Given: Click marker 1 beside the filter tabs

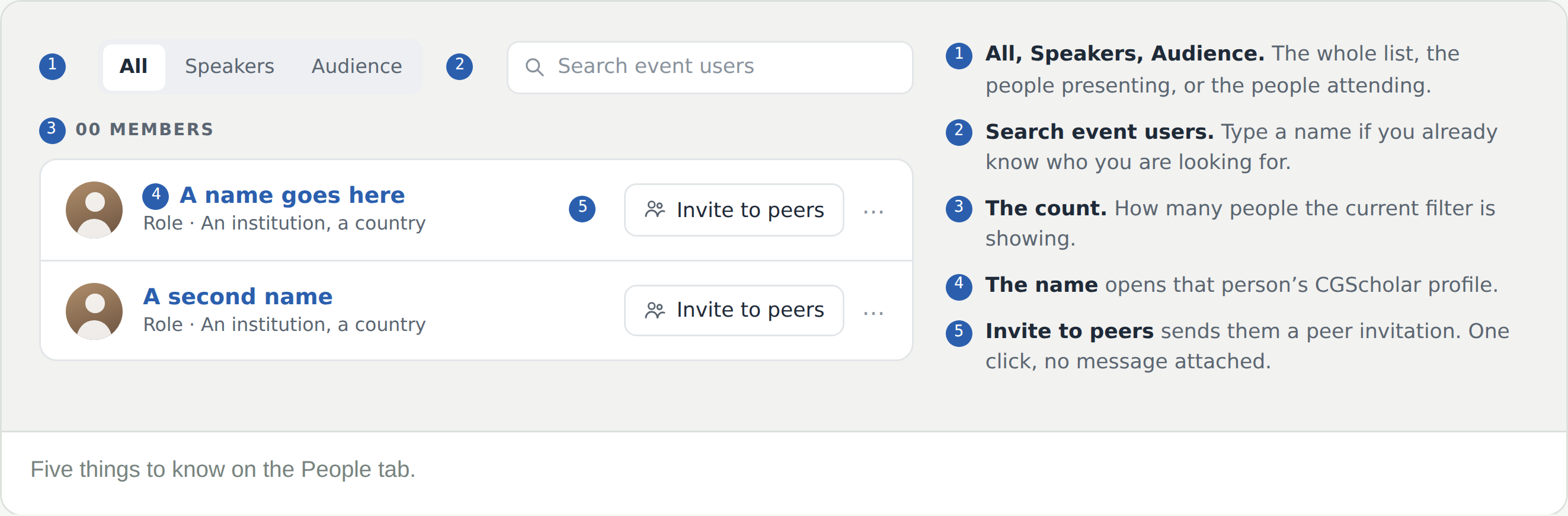Looking at the screenshot, I should pos(52,66).
